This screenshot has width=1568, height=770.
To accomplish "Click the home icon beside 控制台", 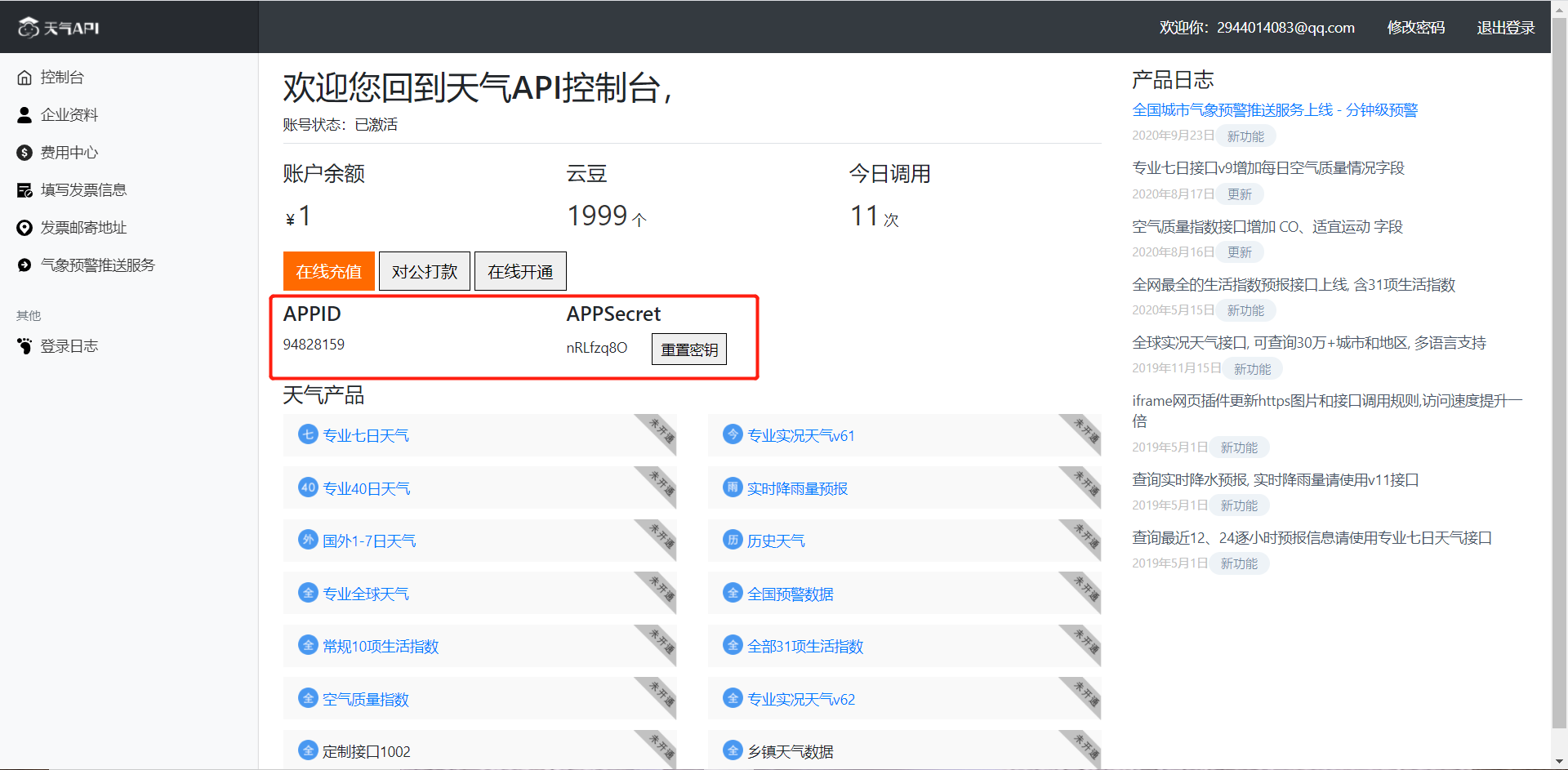I will coord(24,78).
